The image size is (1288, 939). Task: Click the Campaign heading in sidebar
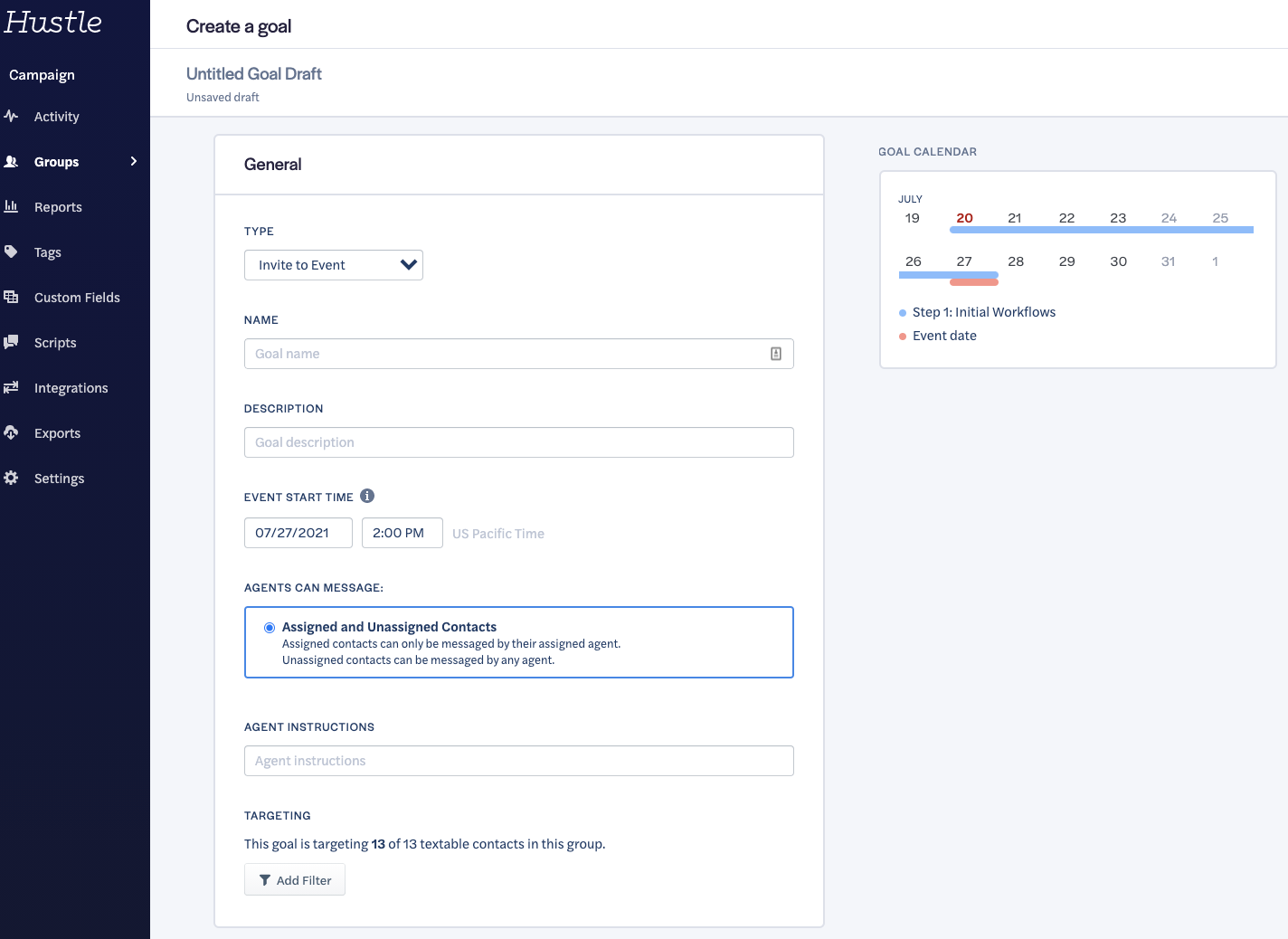42,75
